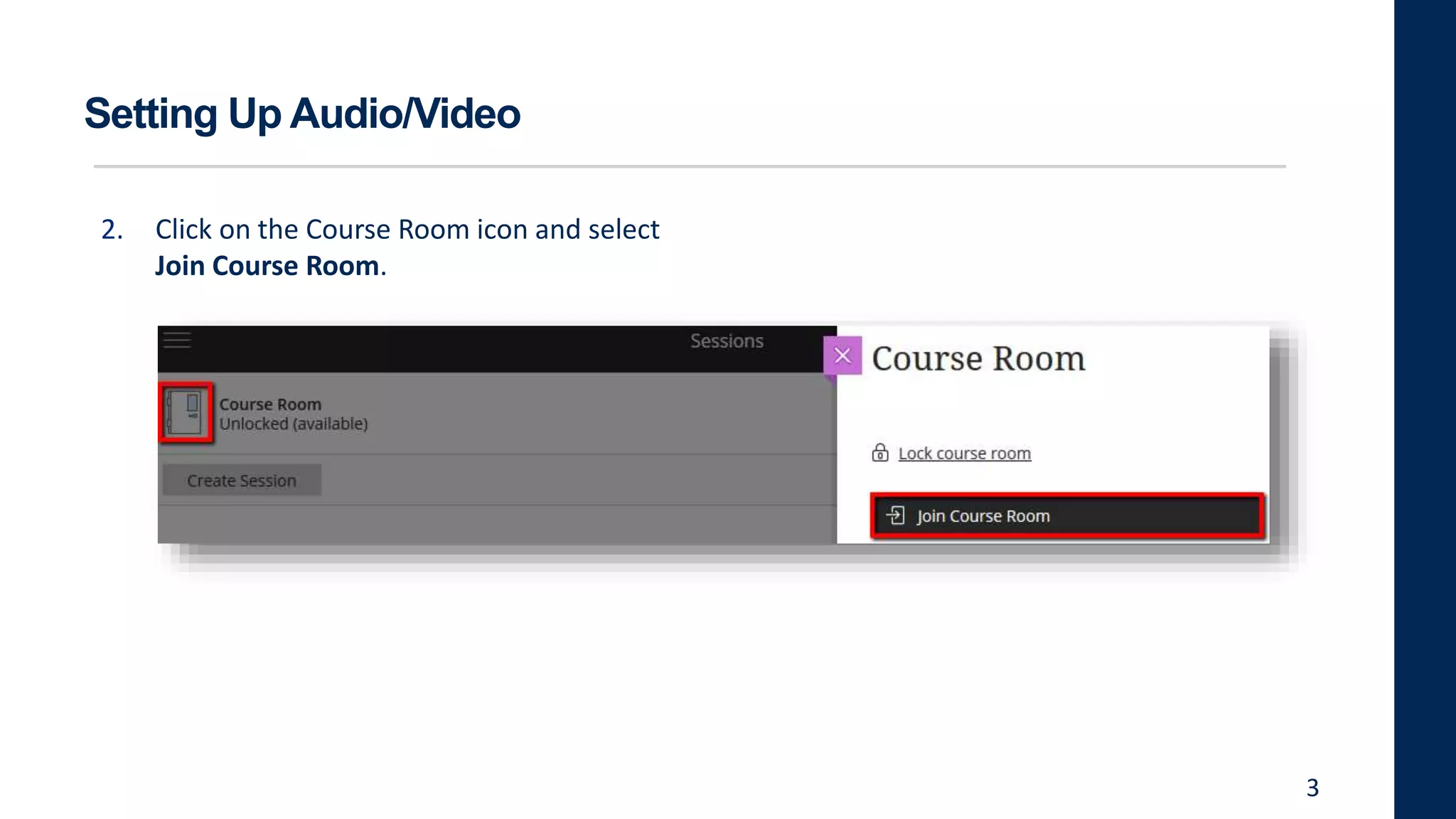This screenshot has width=1456, height=819.
Task: Click the padlock icon beside Lock course room
Action: tap(880, 453)
